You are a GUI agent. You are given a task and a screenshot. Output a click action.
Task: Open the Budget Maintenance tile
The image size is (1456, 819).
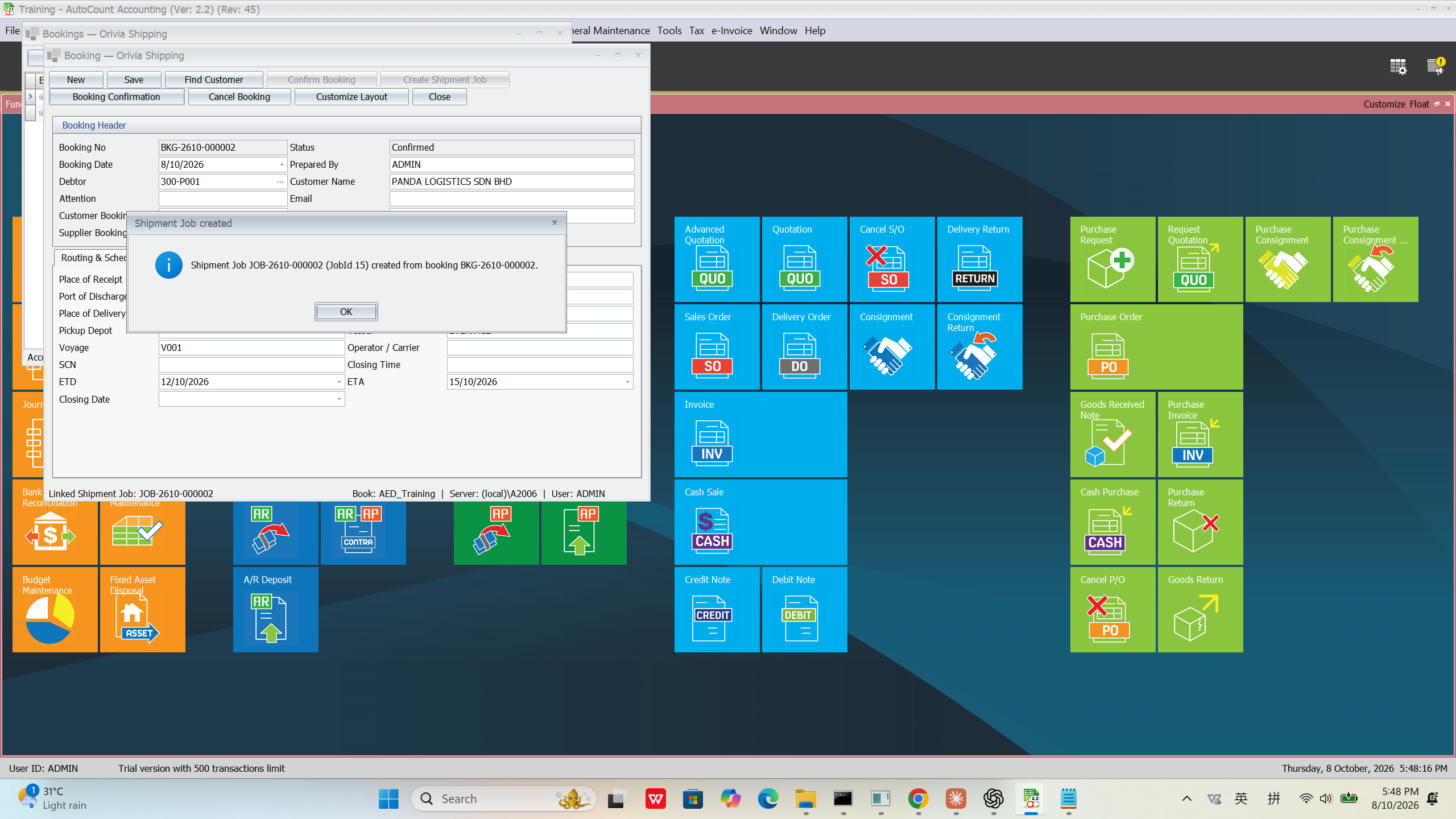tap(55, 609)
